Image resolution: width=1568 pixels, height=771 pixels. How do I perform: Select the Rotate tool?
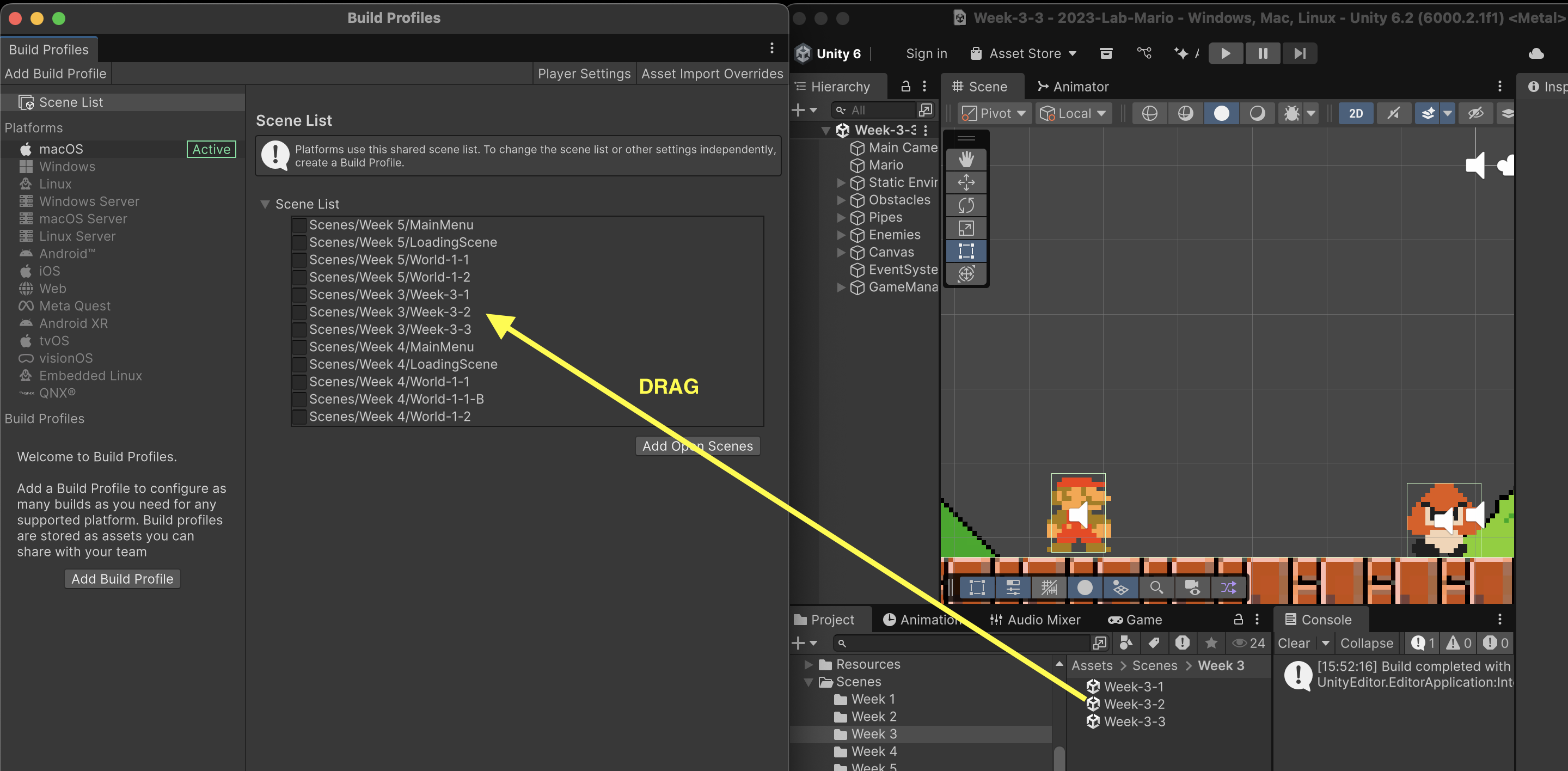tap(966, 205)
